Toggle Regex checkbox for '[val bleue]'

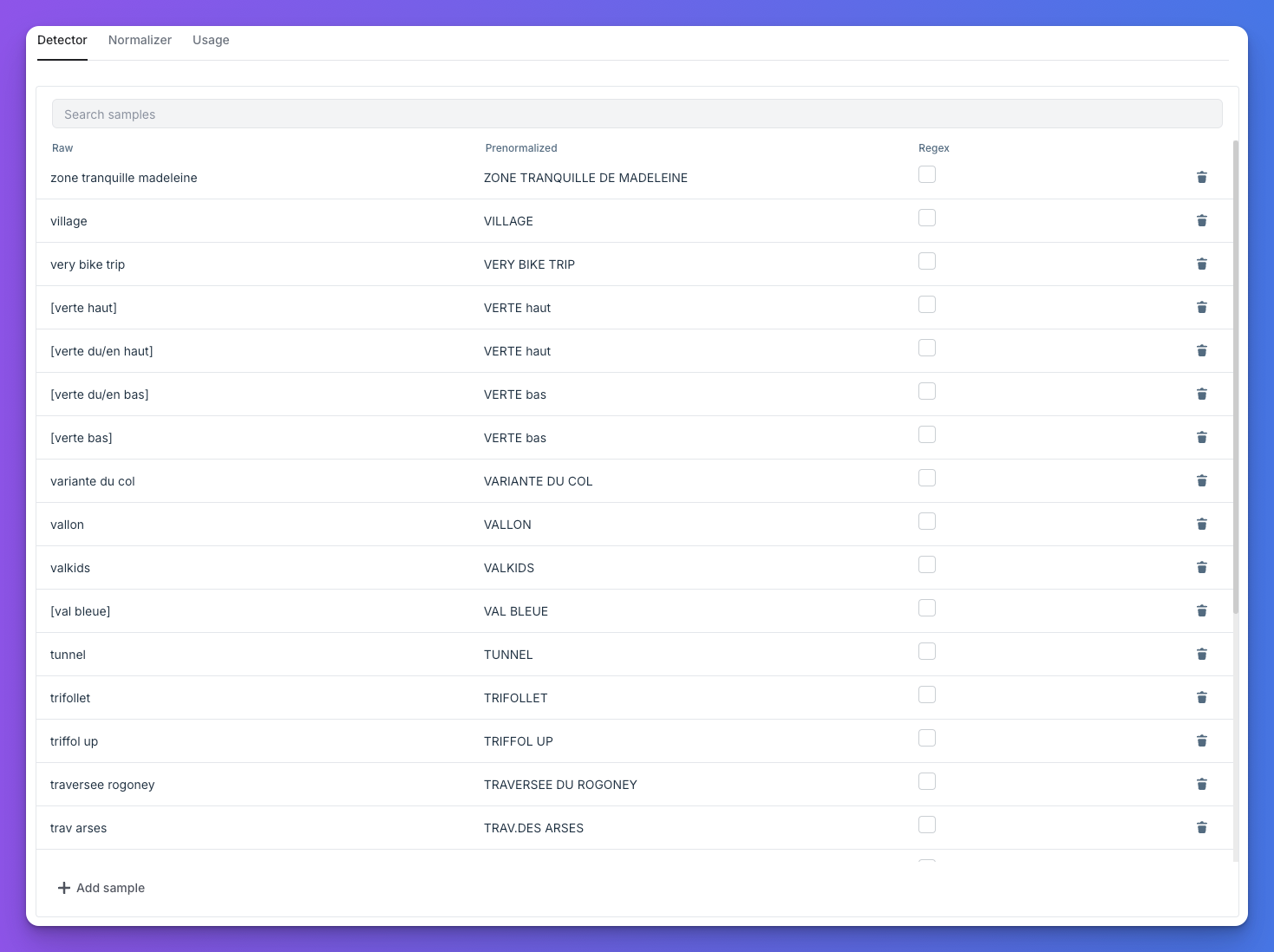[x=927, y=608]
